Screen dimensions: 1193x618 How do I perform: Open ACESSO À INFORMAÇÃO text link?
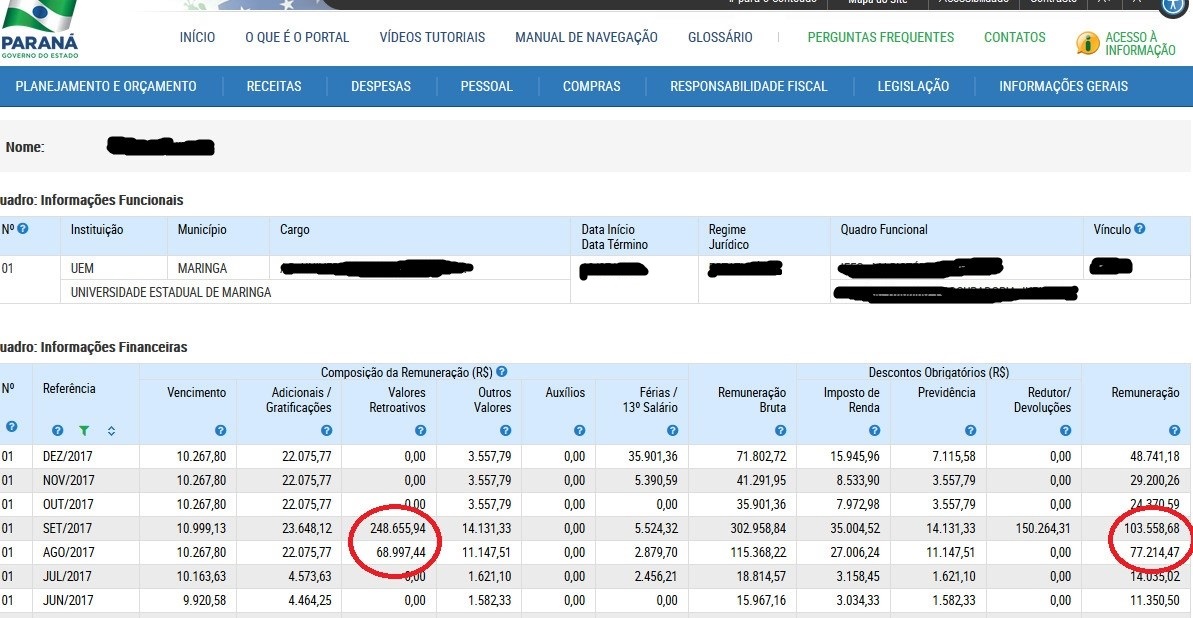click(x=1140, y=43)
